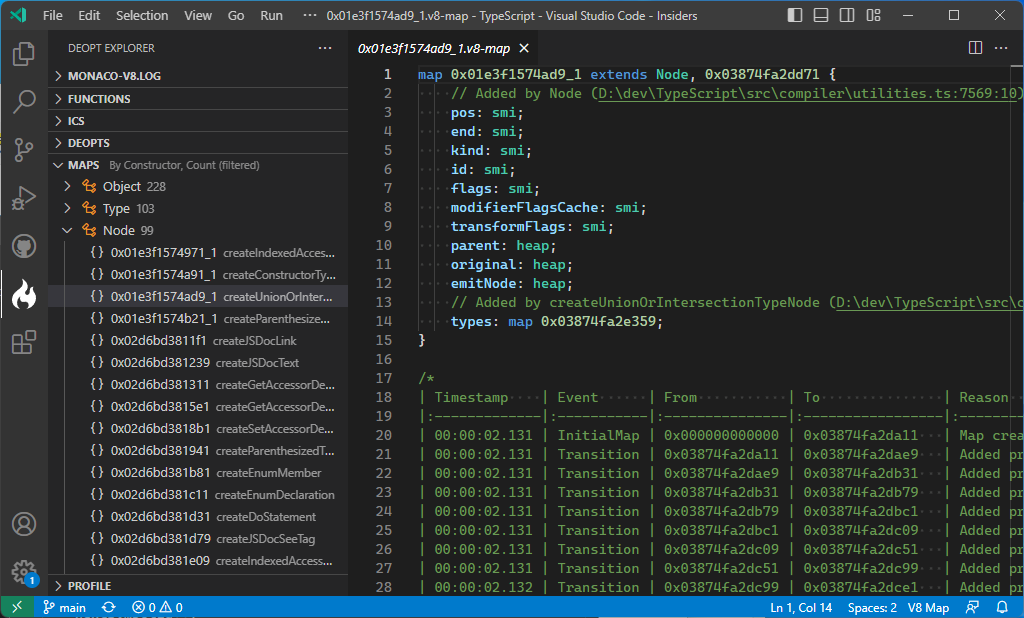The height and width of the screenshot is (618, 1024).
Task: Click the VS Code Insiders logo
Action: (18, 15)
